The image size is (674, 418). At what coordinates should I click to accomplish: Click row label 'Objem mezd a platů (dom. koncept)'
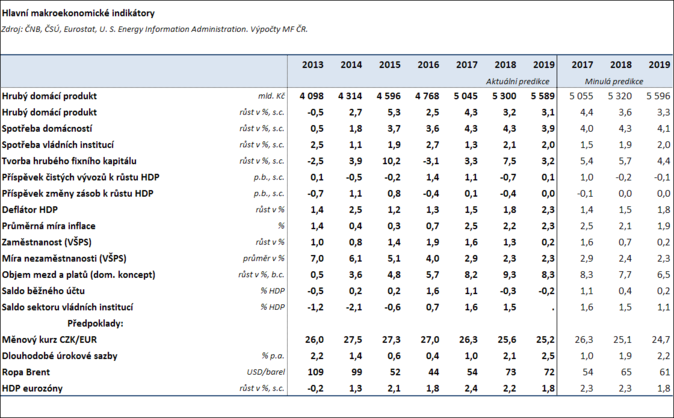click(79, 275)
